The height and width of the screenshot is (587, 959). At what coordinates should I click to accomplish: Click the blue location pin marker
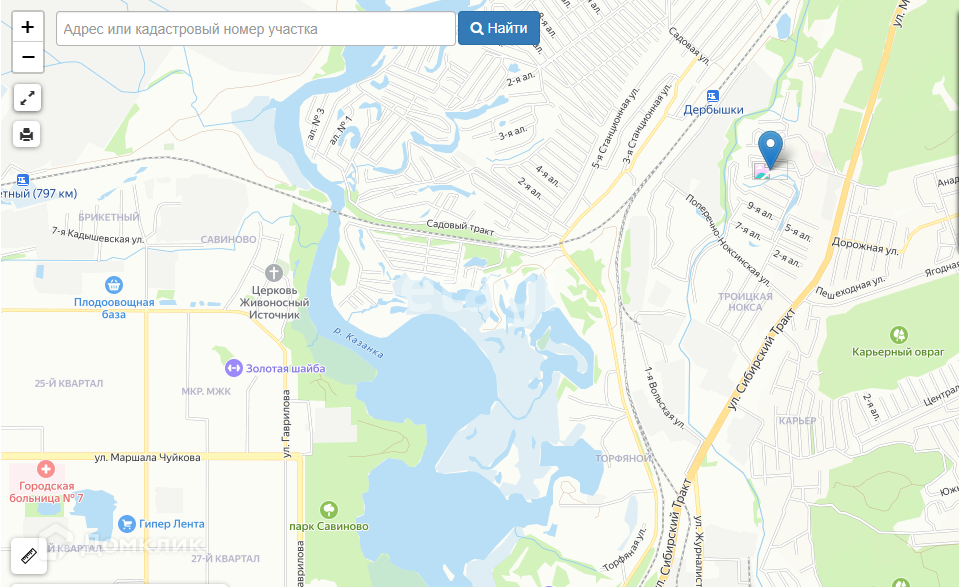(770, 149)
